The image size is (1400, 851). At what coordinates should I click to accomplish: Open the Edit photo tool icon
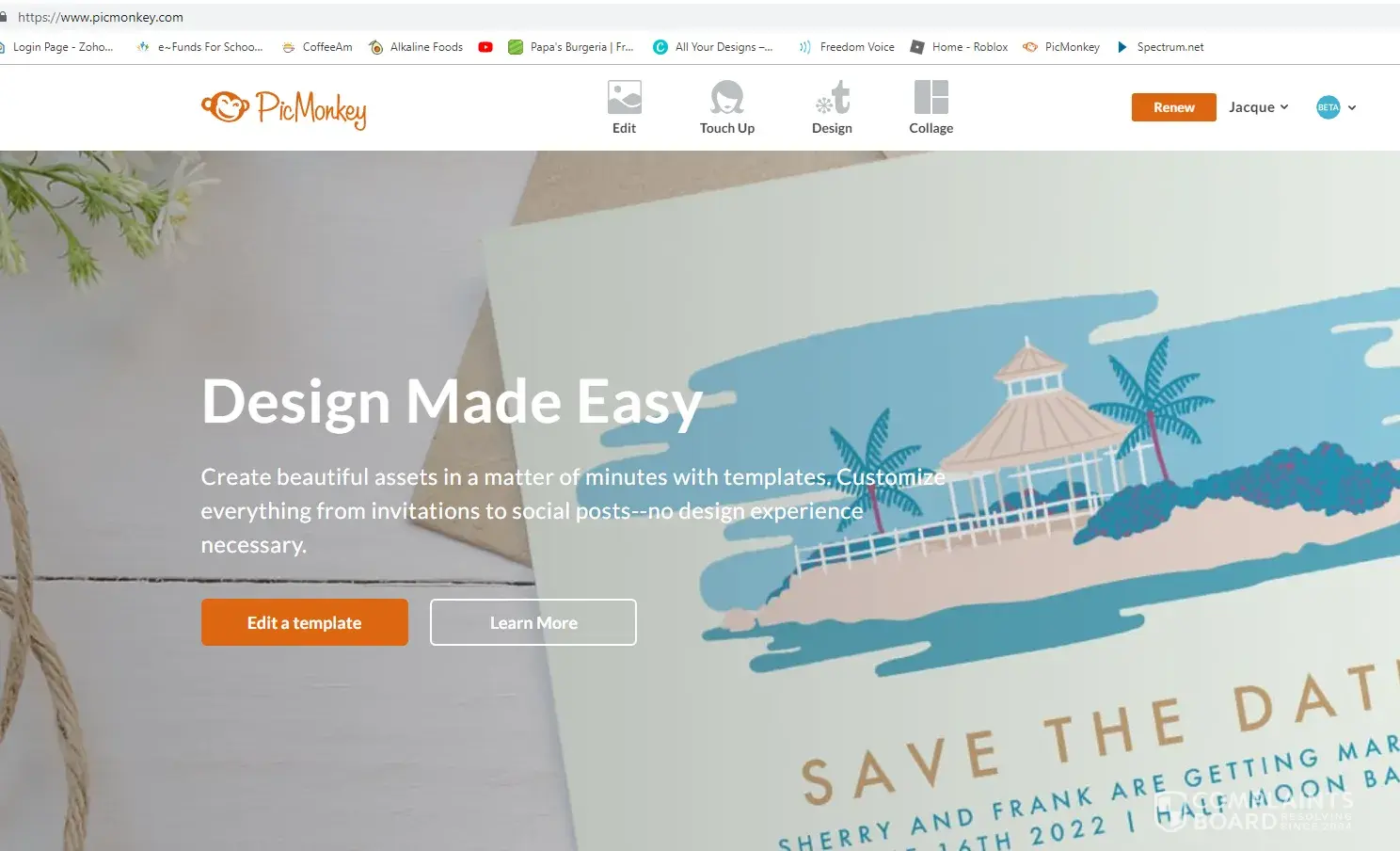(624, 97)
